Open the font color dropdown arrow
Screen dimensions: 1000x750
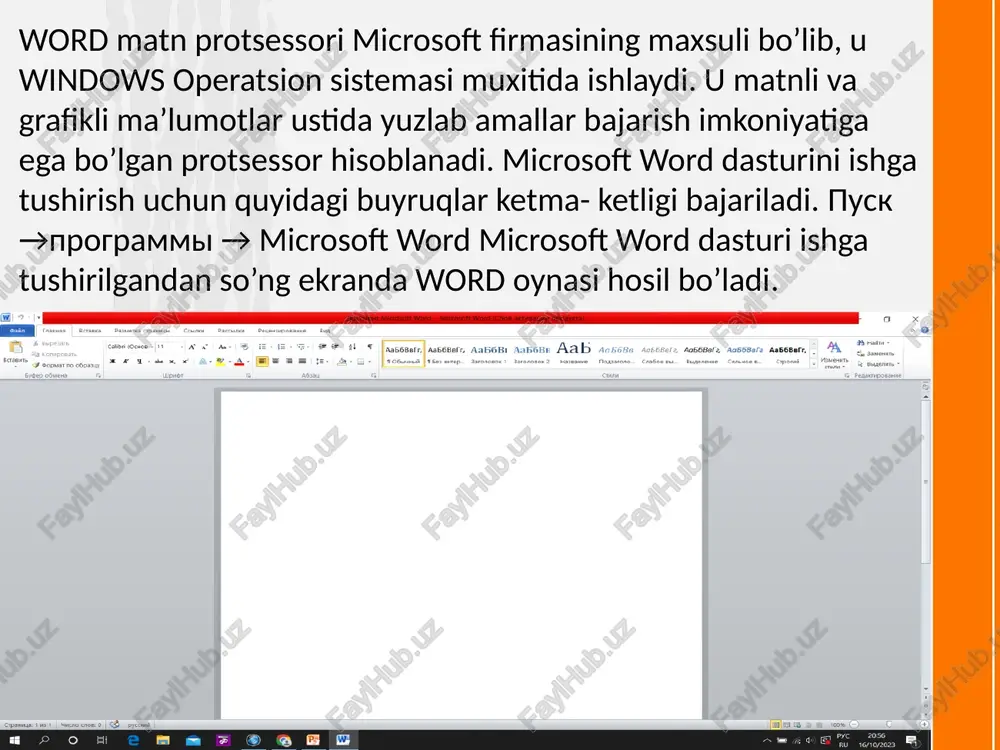pyautogui.click(x=248, y=362)
